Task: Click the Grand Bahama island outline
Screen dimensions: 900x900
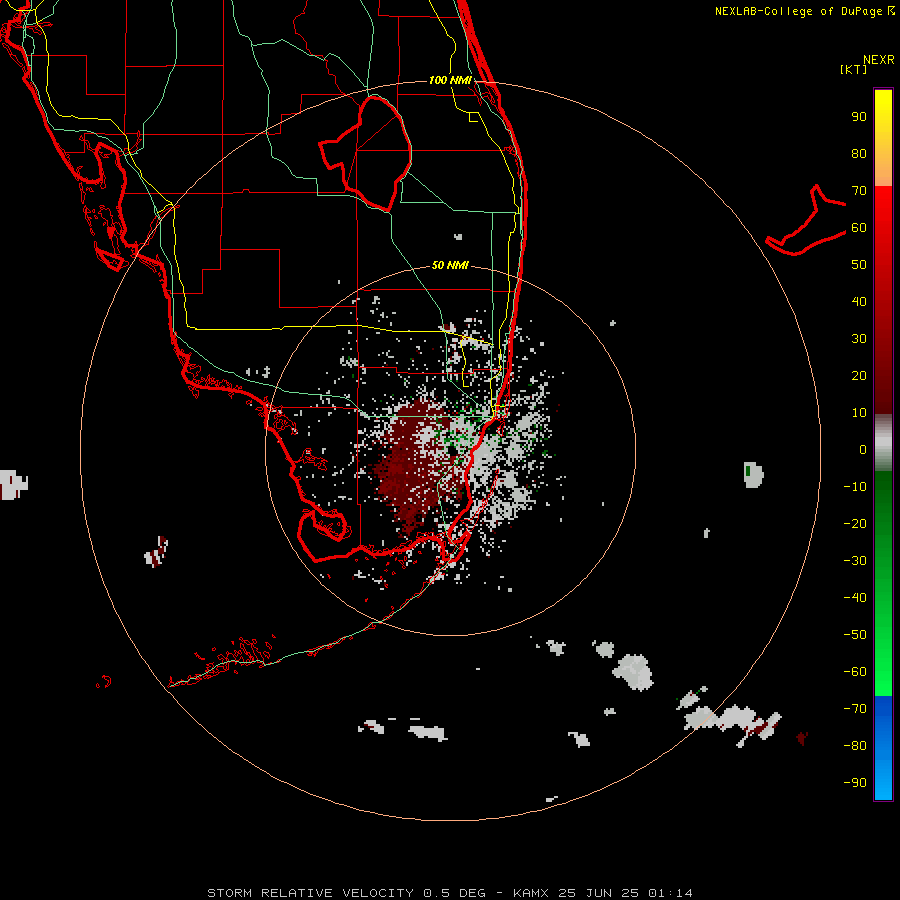Action: (x=806, y=222)
